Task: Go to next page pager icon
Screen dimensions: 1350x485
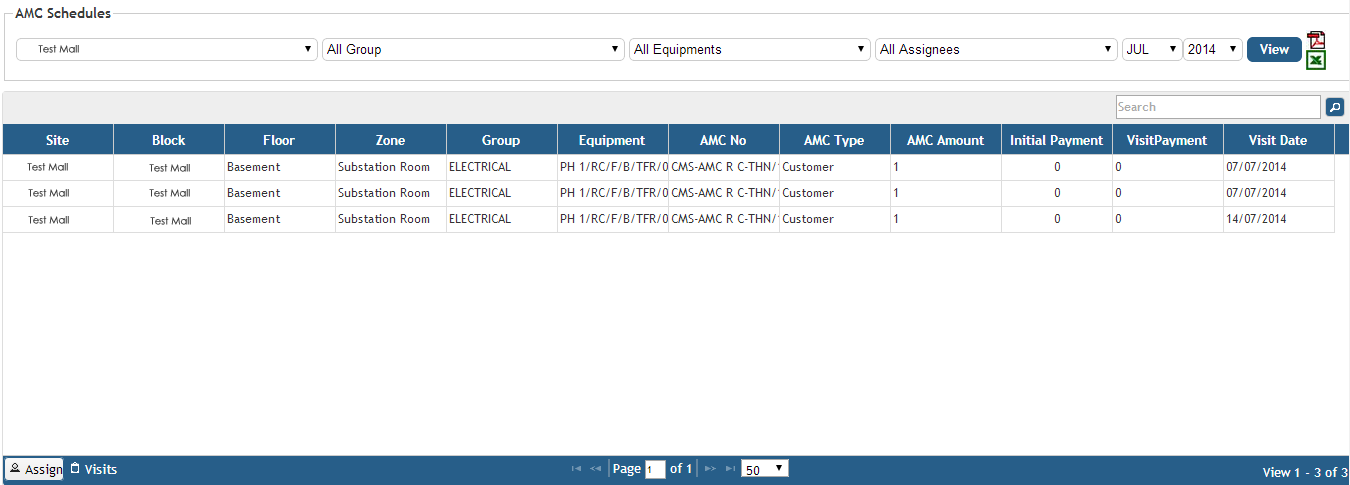Action: tap(710, 469)
